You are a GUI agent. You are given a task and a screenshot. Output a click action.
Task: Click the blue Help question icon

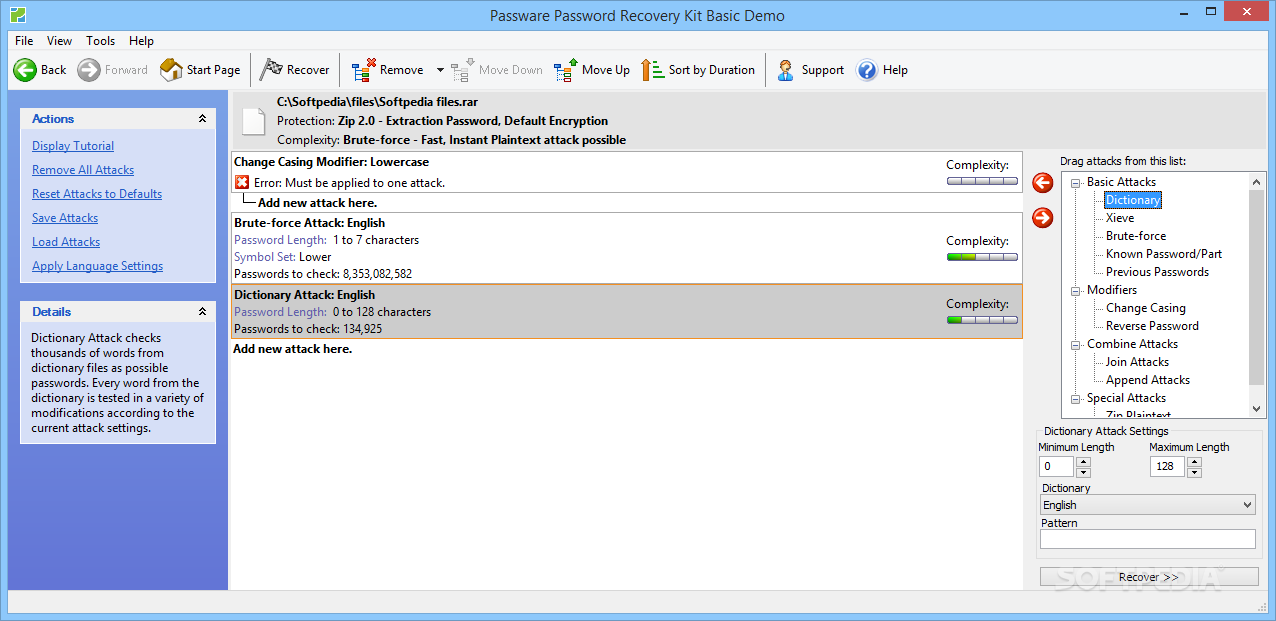pyautogui.click(x=867, y=70)
